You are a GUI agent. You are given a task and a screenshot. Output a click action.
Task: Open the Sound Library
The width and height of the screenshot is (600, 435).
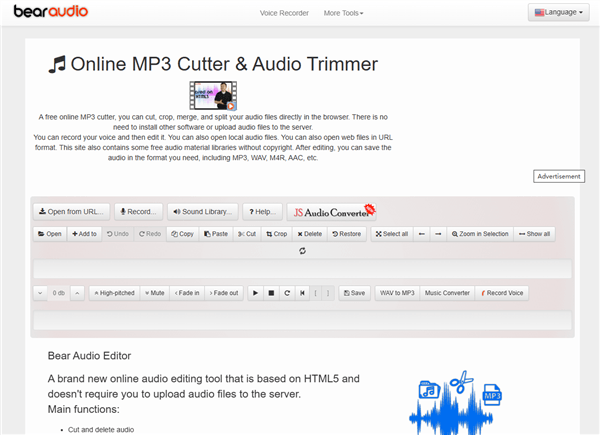click(203, 212)
